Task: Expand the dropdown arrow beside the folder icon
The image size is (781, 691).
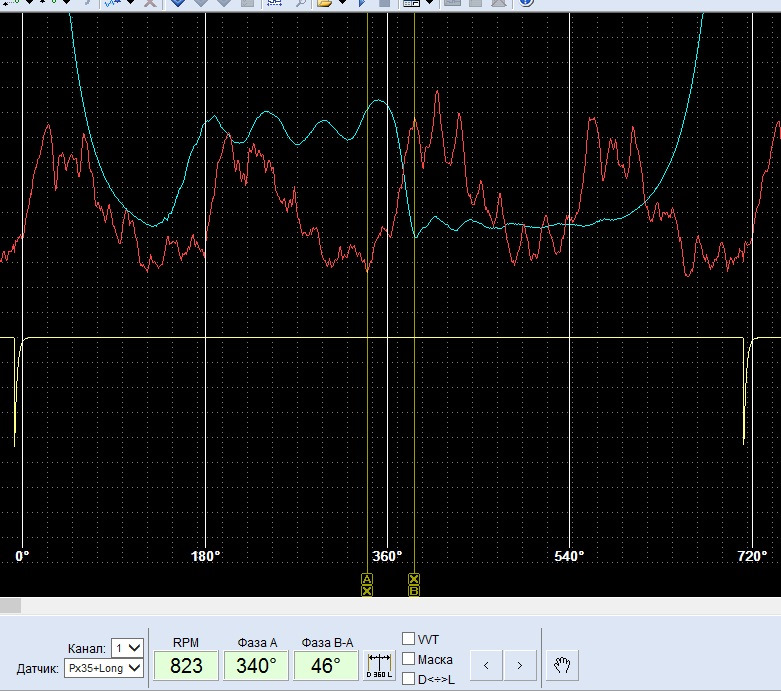Action: tap(342, 2)
